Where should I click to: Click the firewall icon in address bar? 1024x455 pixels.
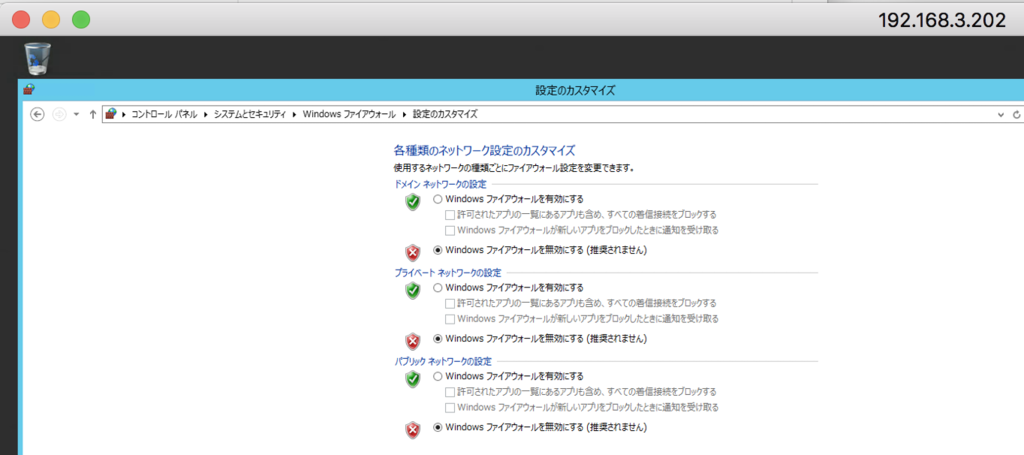(112, 114)
